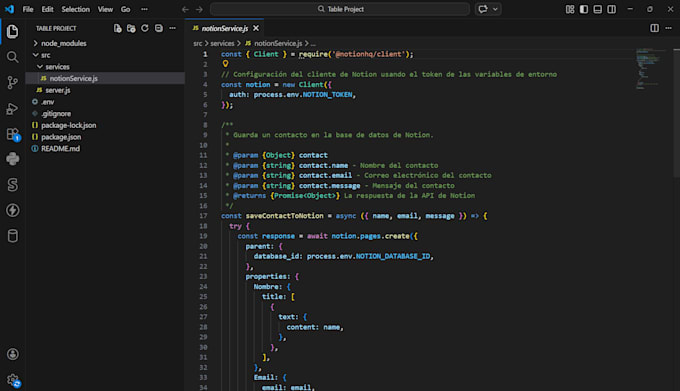Viewport: 680px width, 391px height.
Task: Open the database icon in activity bar
Action: [x=13, y=236]
